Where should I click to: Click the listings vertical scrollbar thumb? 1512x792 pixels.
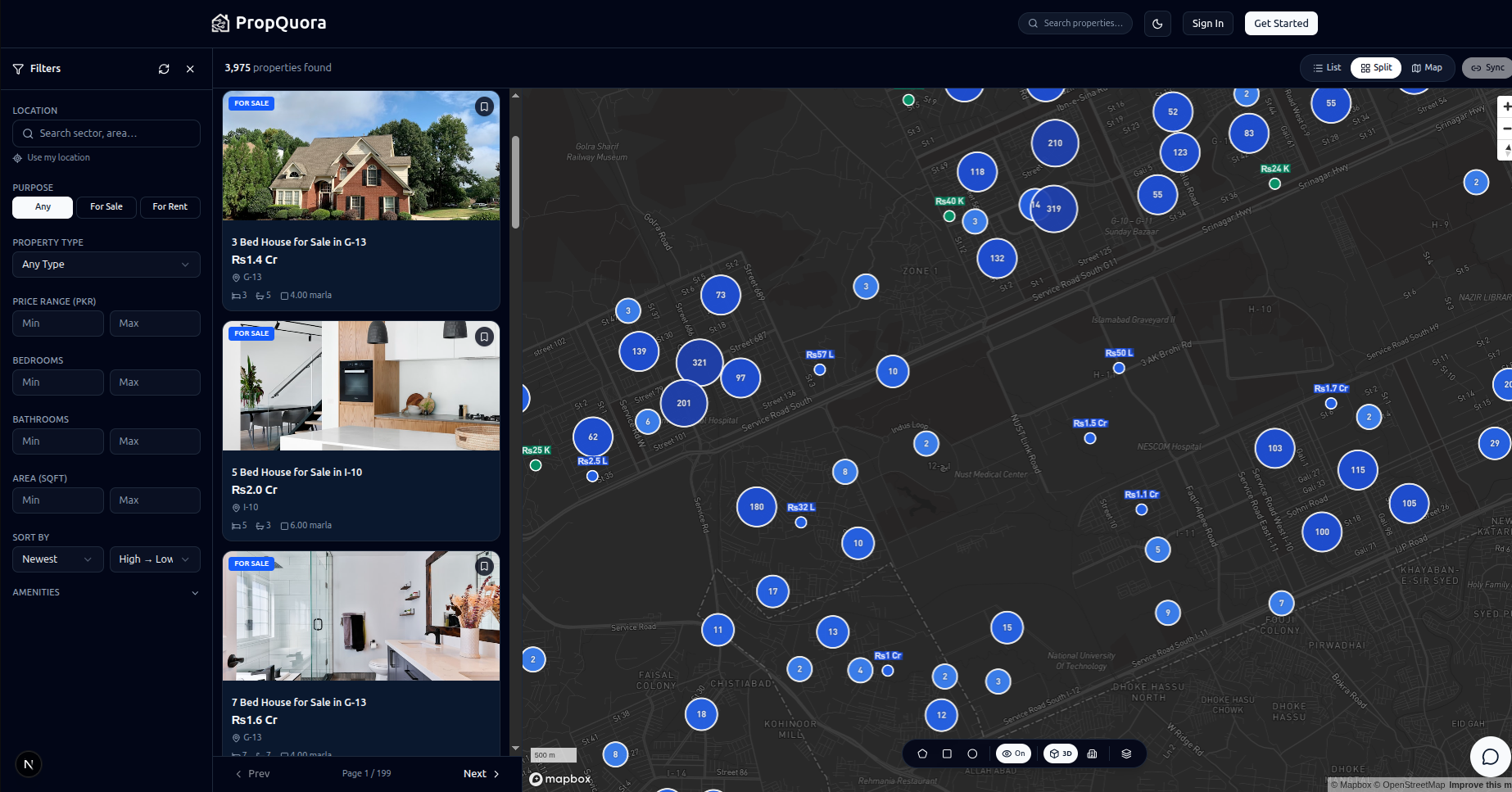coord(515,182)
